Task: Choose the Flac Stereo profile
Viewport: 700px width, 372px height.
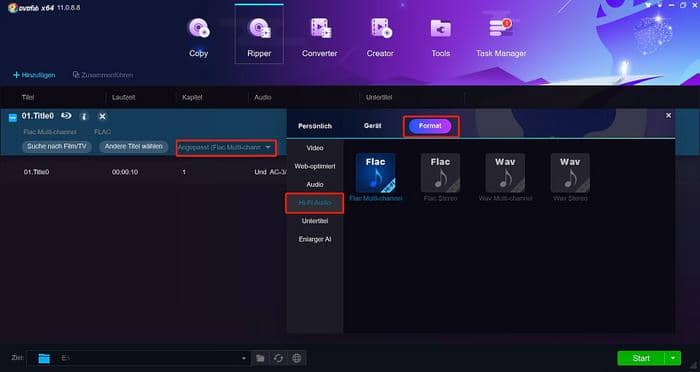Action: point(440,177)
